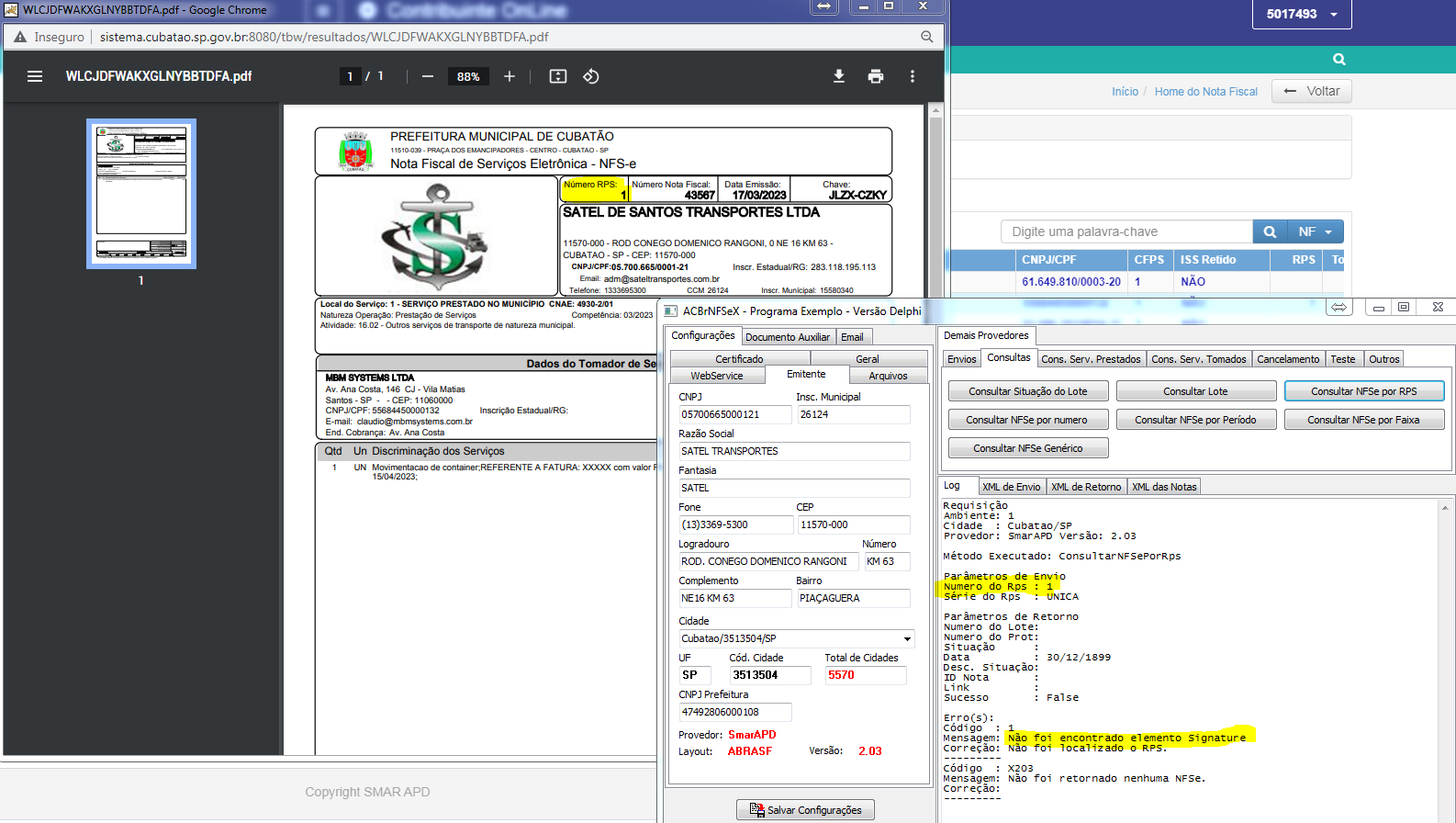Open the Teste tab
Viewport: 1456px width, 823px height.
(1343, 359)
